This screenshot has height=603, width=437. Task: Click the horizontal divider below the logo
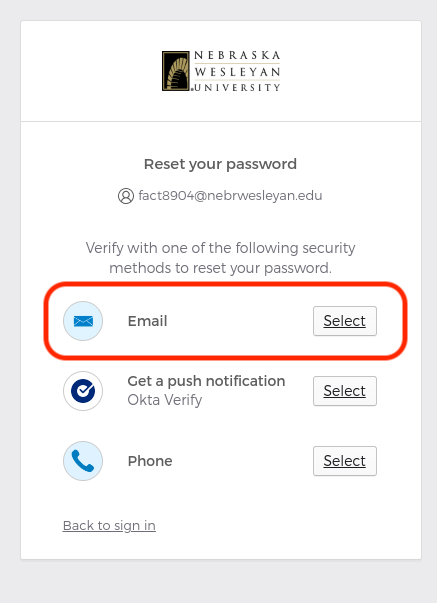point(221,122)
